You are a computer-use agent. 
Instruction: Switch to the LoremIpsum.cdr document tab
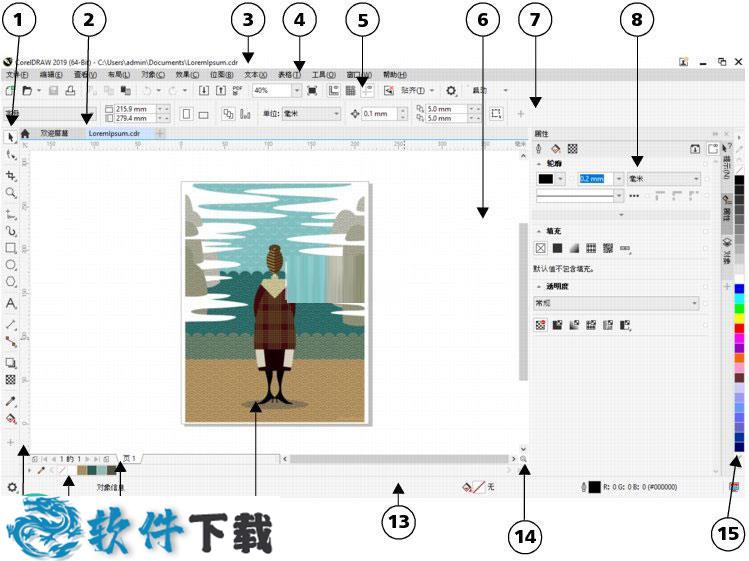pyautogui.click(x=113, y=133)
